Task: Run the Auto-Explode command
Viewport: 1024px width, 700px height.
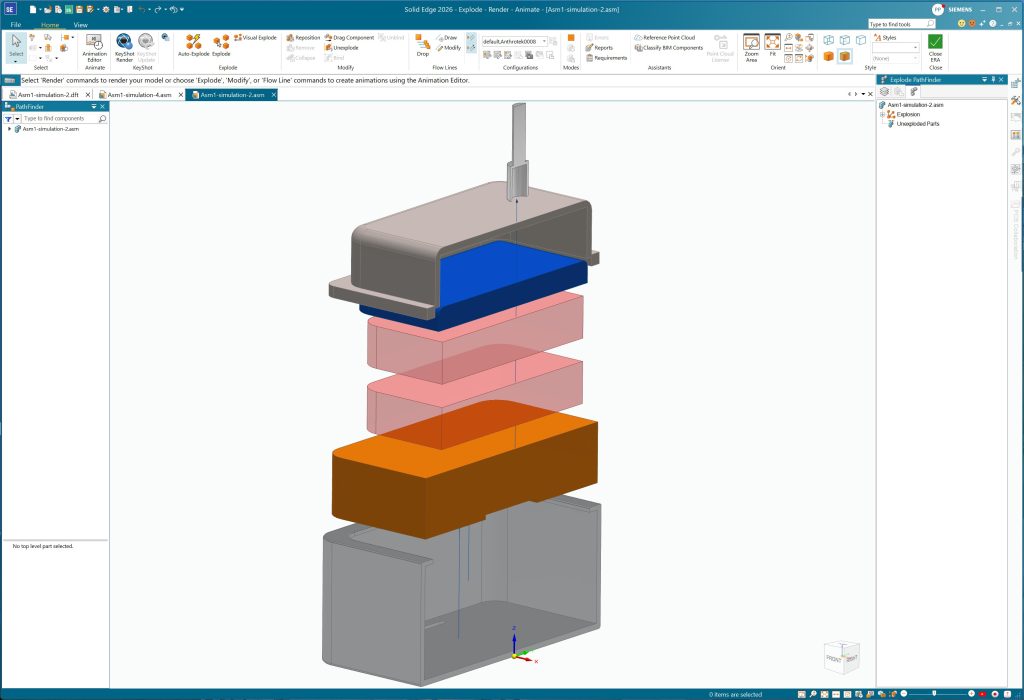Action: point(193,46)
